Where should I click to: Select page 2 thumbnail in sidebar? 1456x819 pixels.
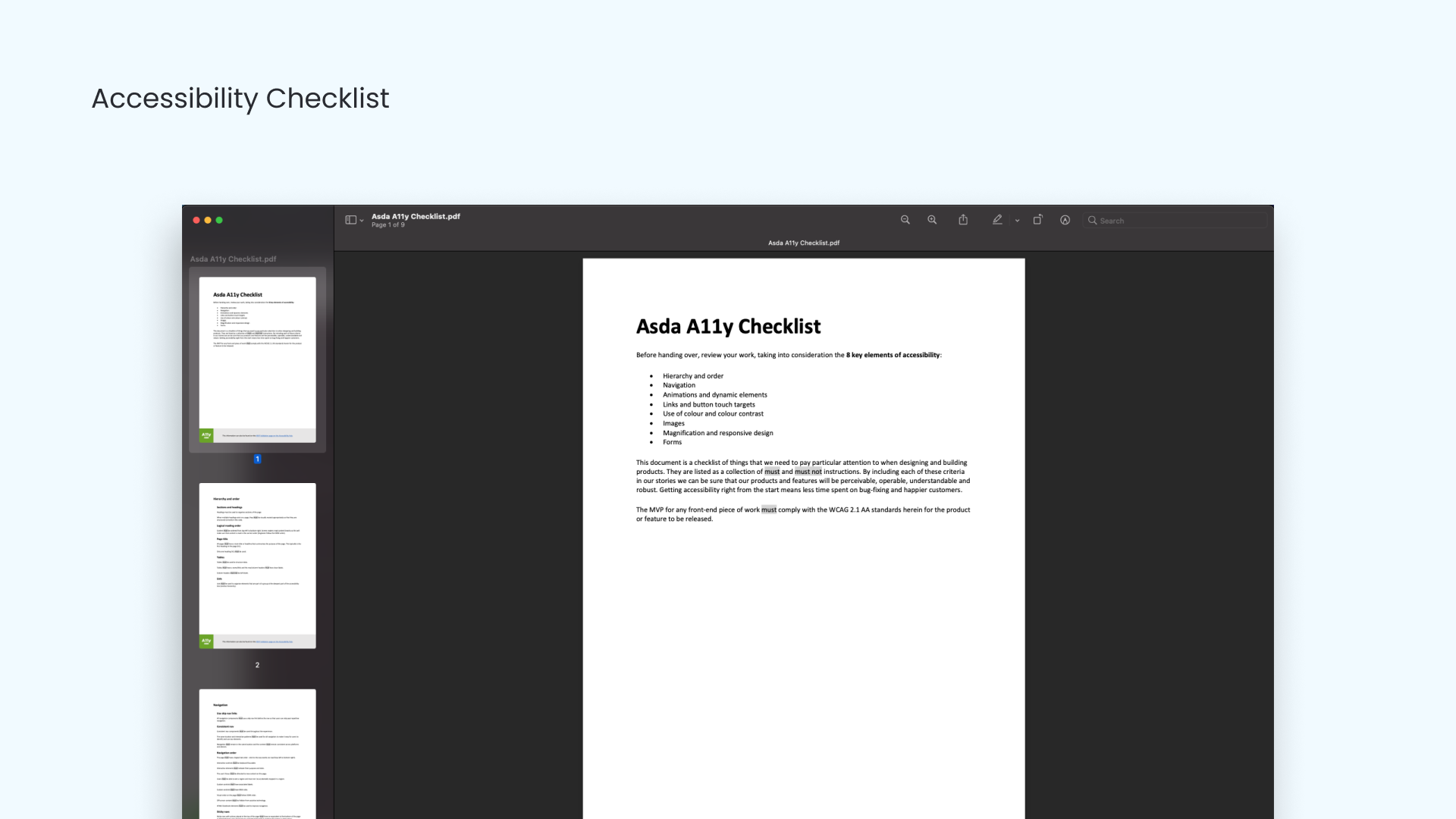pos(257,565)
